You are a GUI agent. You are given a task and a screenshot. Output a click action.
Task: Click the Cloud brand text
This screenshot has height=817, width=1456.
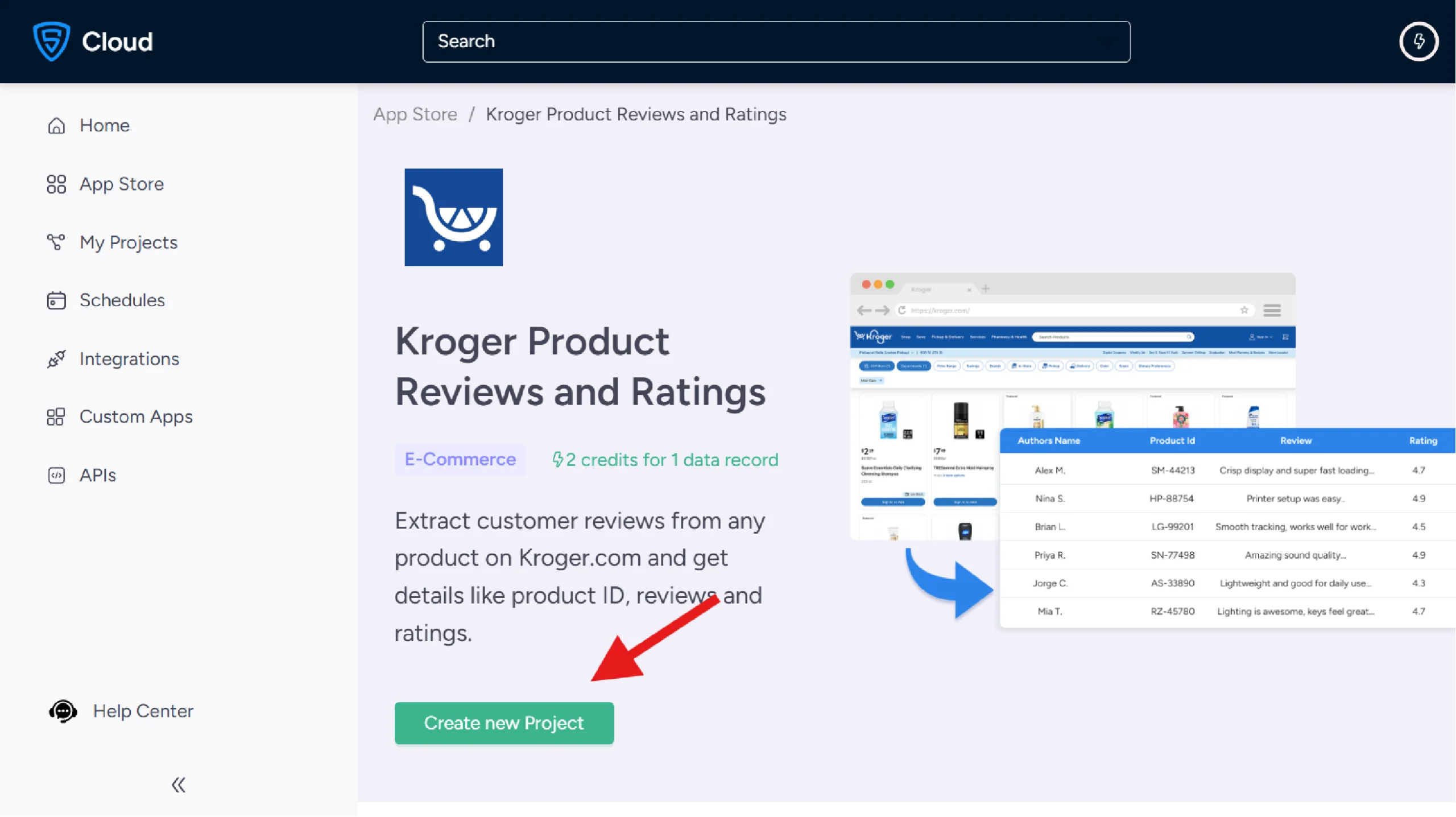[x=117, y=41]
